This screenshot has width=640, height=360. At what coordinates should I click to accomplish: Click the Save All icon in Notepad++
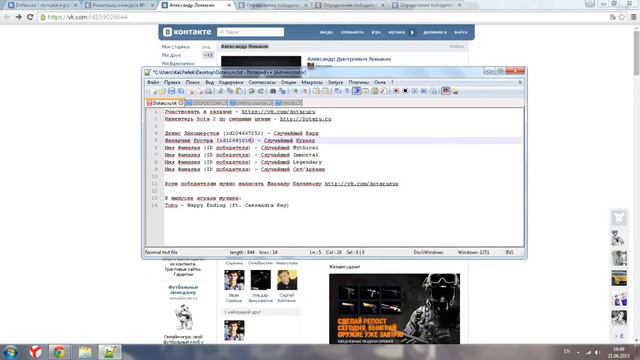[x=181, y=91]
